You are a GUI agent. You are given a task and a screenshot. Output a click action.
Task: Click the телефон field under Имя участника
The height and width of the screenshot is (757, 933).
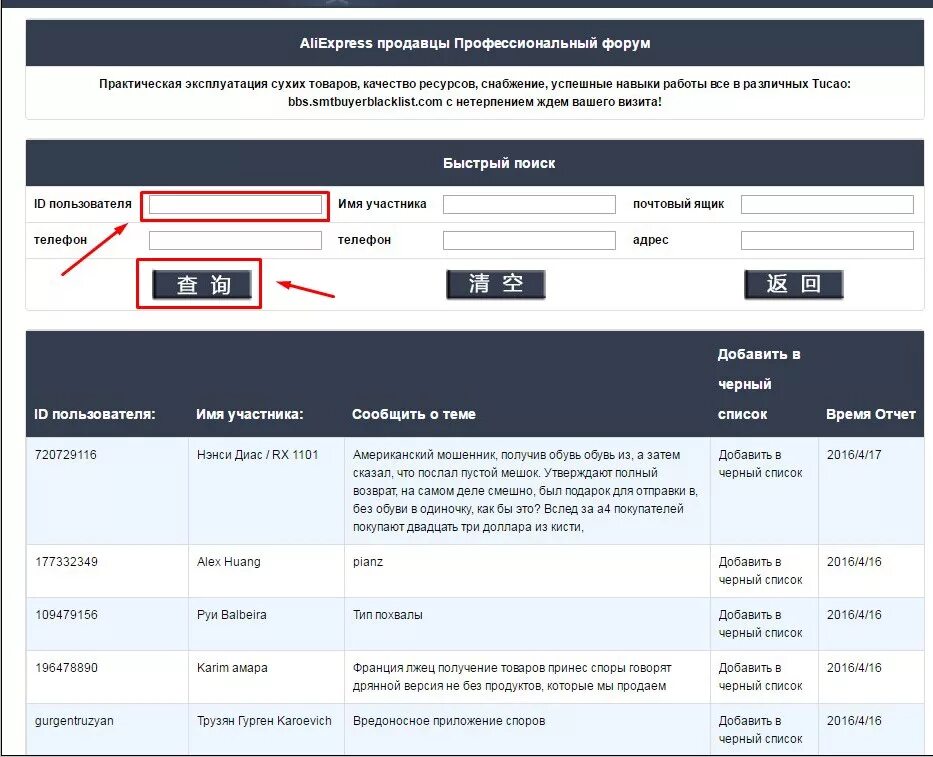point(529,240)
